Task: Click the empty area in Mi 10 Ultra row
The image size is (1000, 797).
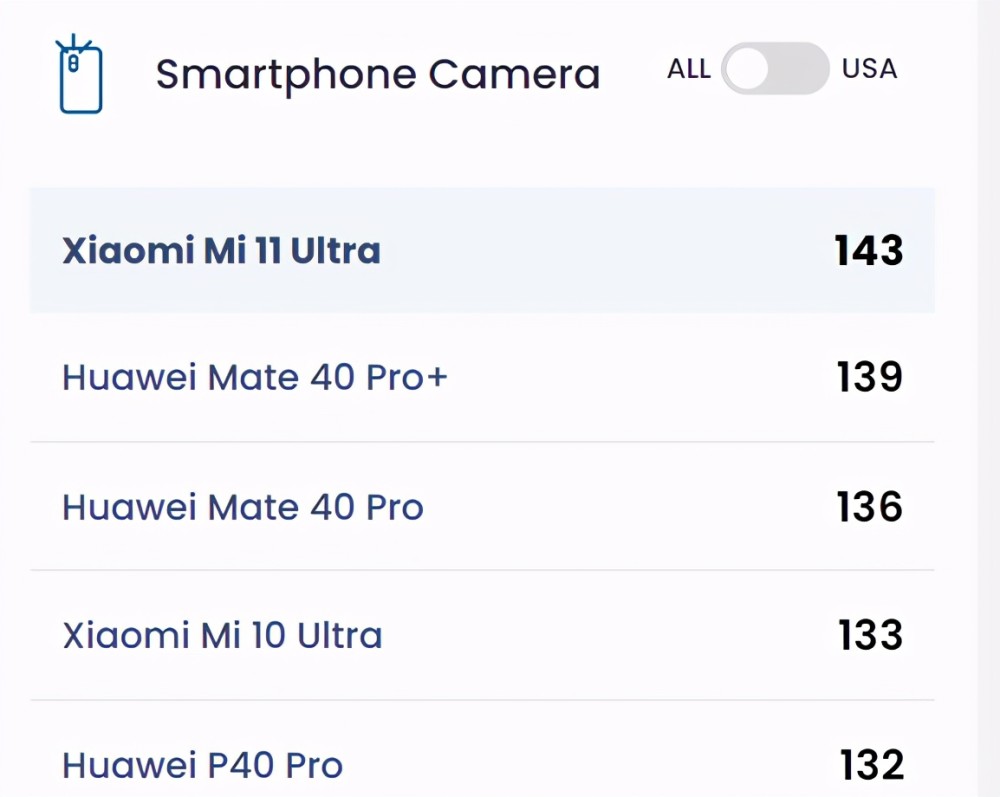Action: 609,636
